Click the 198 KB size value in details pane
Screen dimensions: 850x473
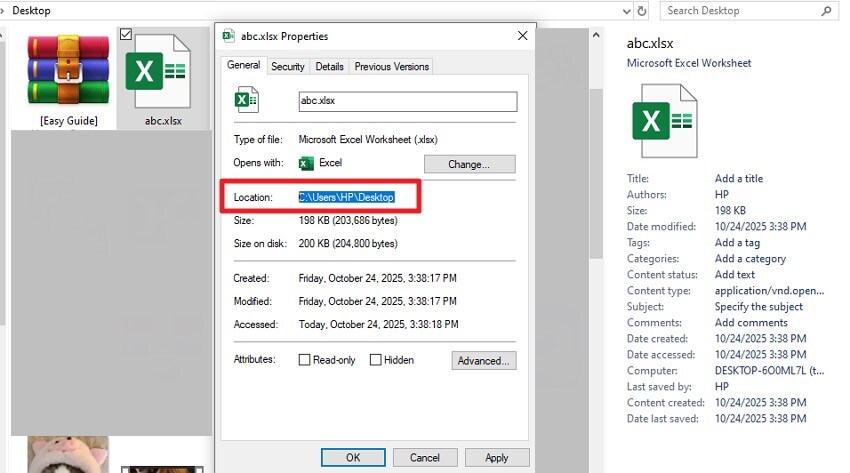pyautogui.click(x=730, y=210)
